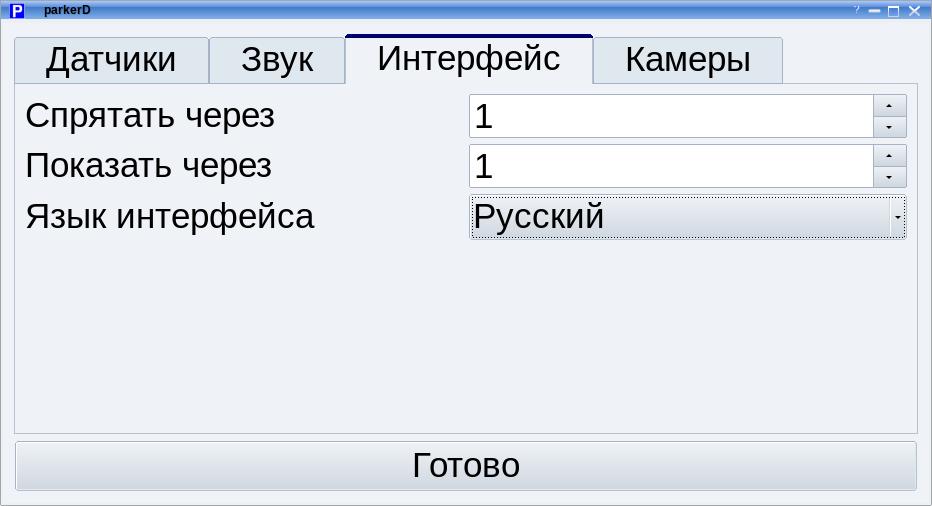Focus the Показать через number field

670,166
